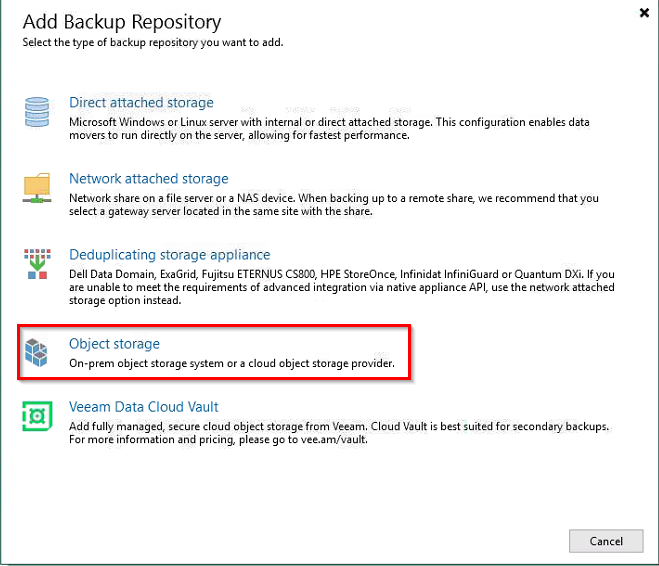Click 'Select the type of backup repository' subtitle

(x=153, y=42)
